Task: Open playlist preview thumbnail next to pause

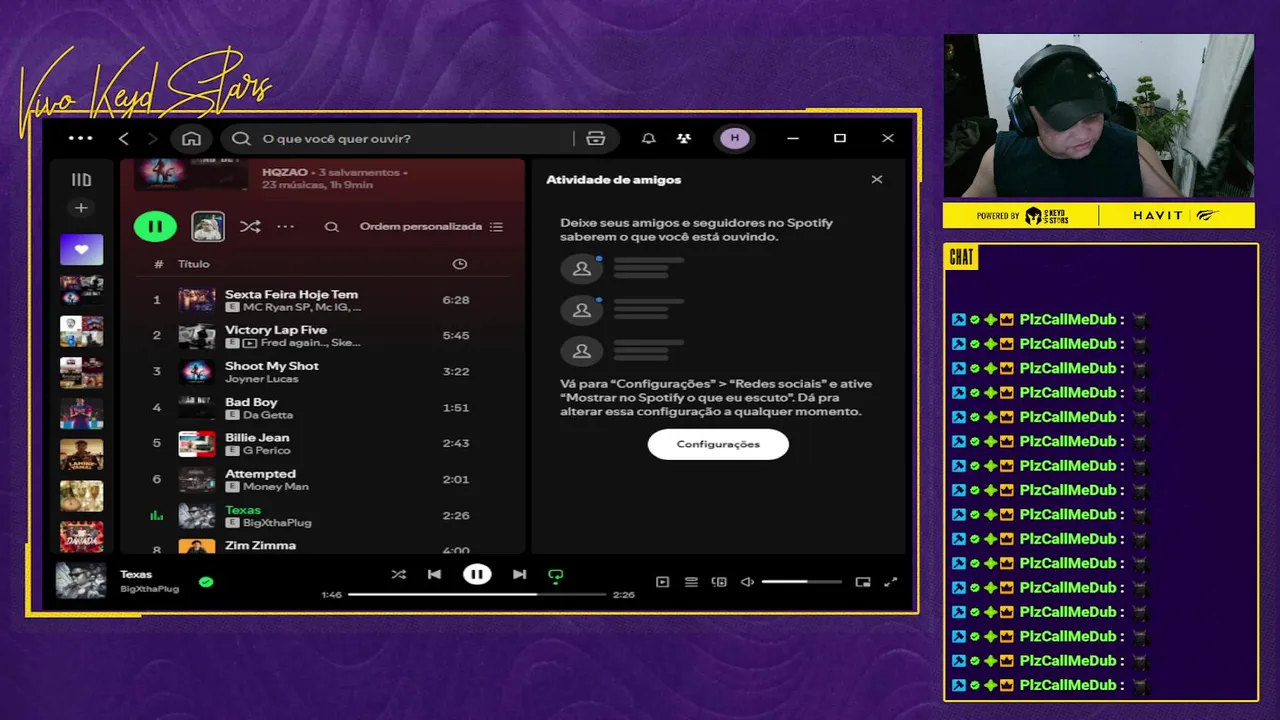Action: coord(208,226)
